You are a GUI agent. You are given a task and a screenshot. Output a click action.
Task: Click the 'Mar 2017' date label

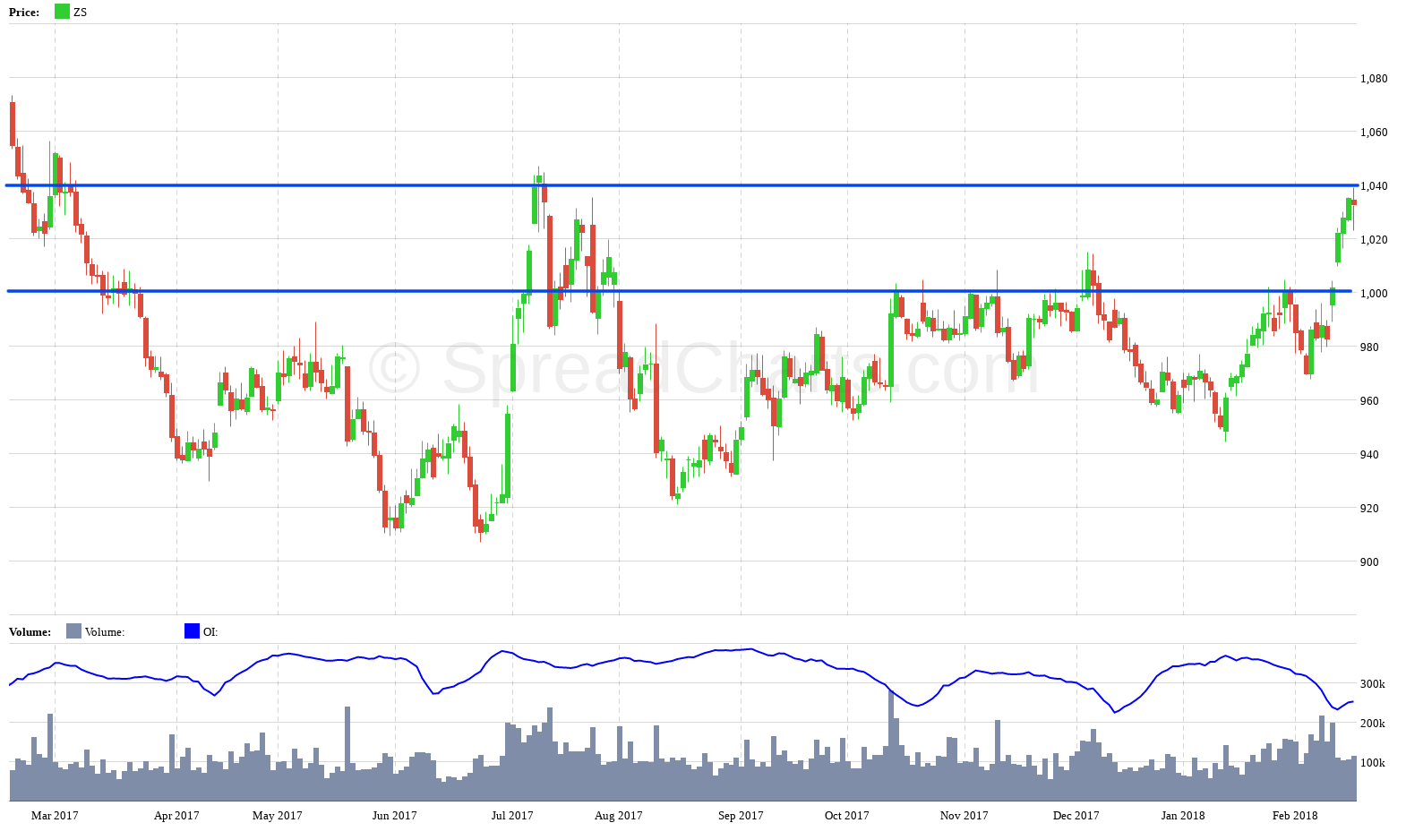pyautogui.click(x=55, y=816)
